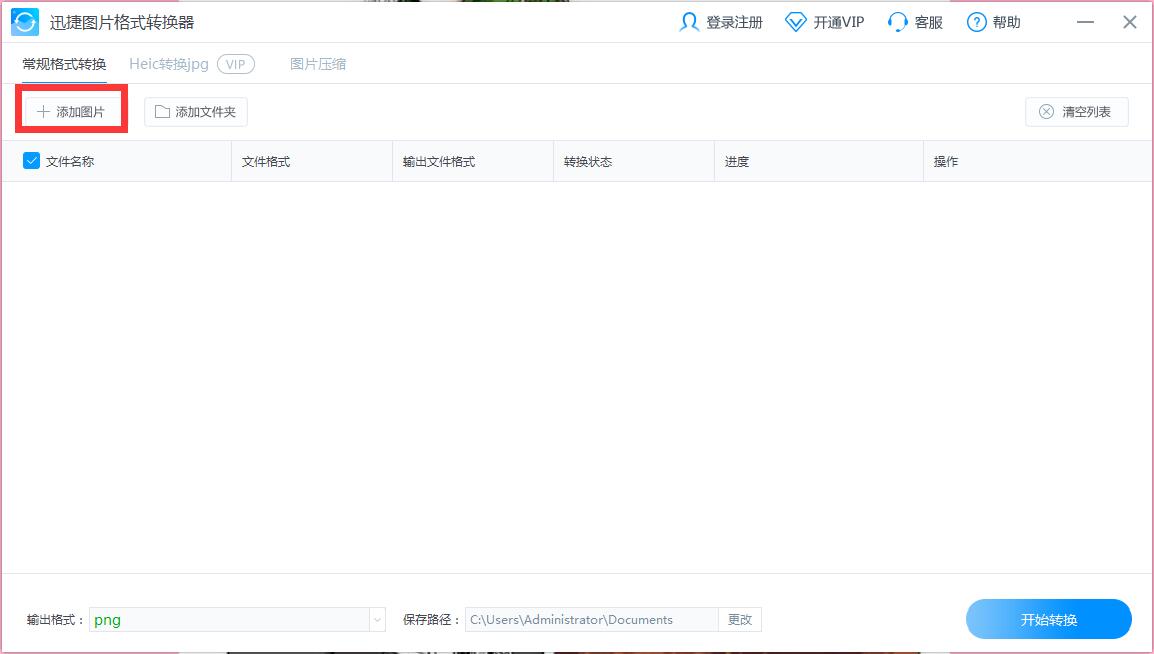This screenshot has width=1154, height=654.
Task: Click the folder icon on 添加文件夹 button
Action: point(160,112)
